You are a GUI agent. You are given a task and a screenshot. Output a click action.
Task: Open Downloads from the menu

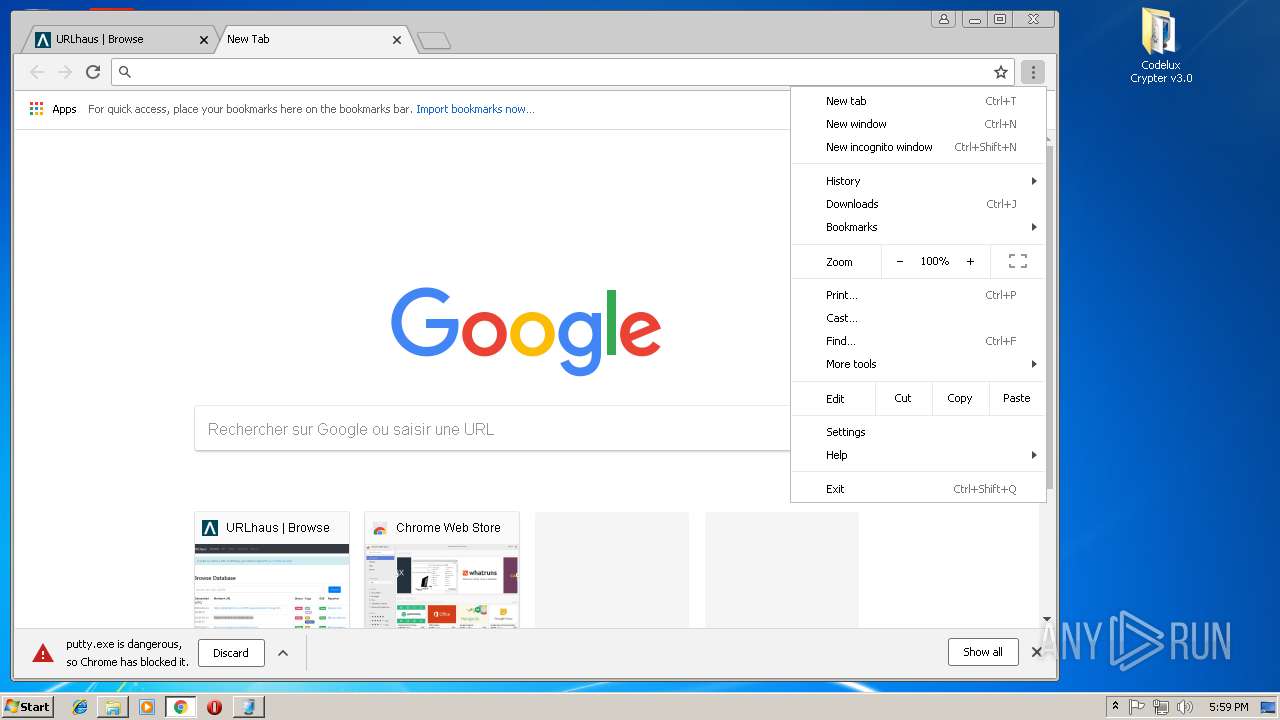point(918,204)
